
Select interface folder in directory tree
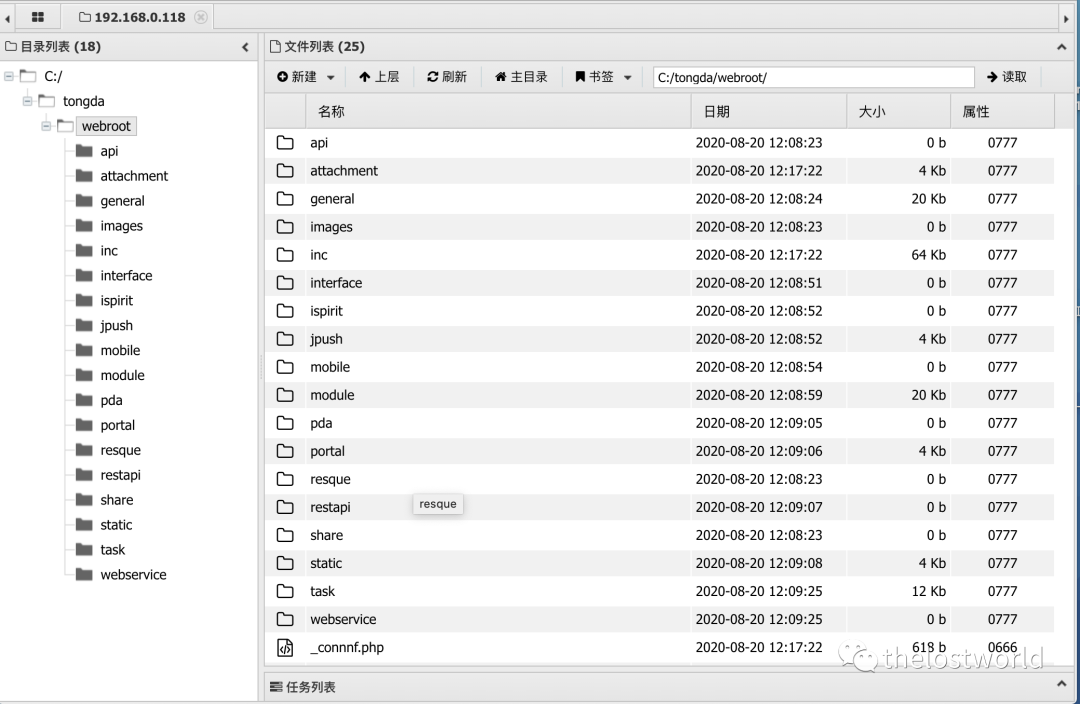pos(126,276)
